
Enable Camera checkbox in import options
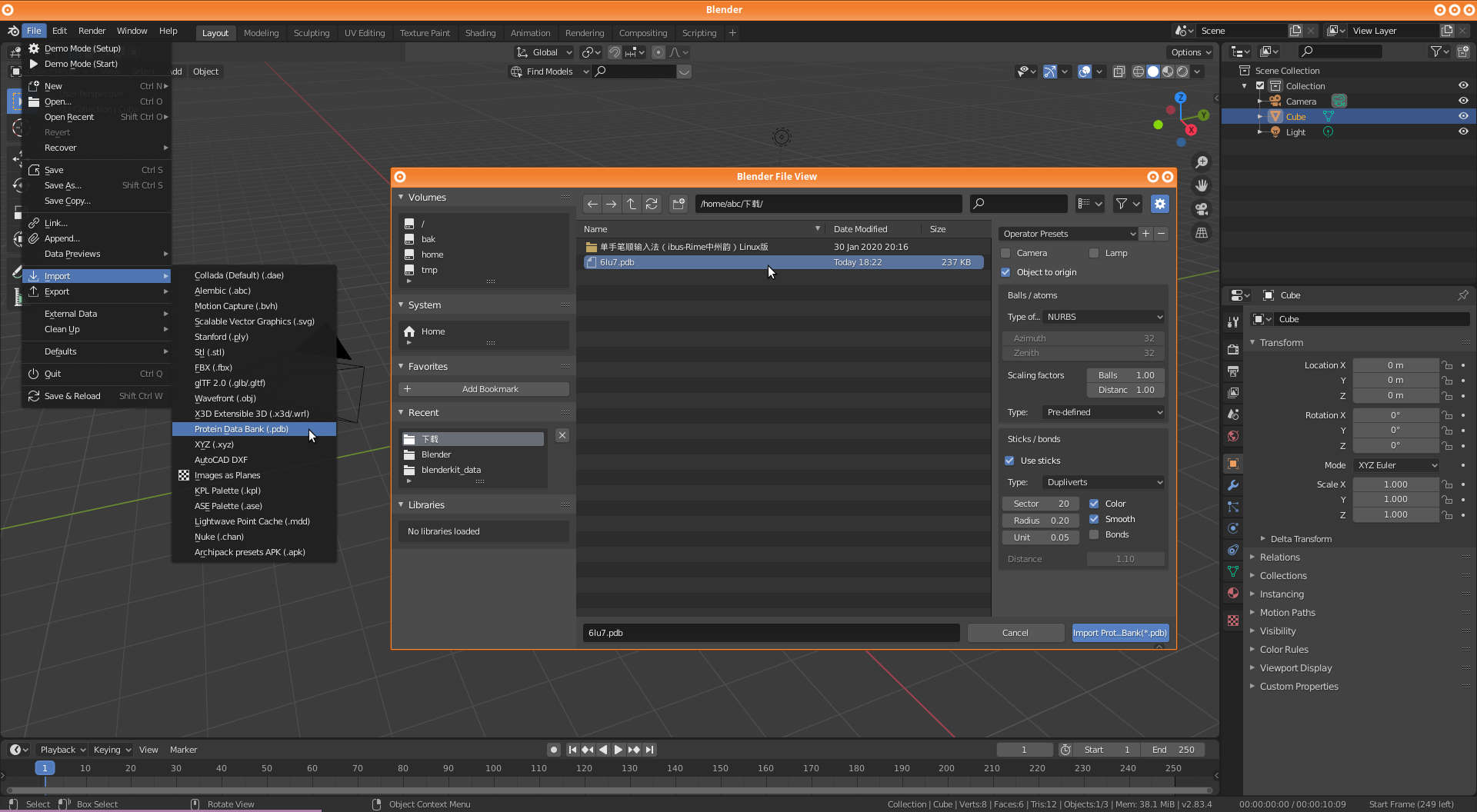pos(1005,253)
